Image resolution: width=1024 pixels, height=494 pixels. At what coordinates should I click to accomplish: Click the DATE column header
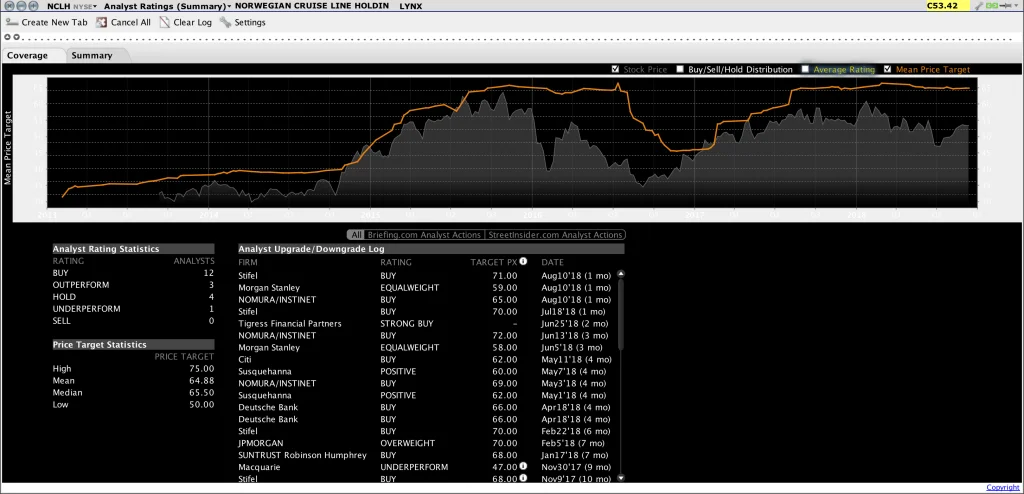552,262
